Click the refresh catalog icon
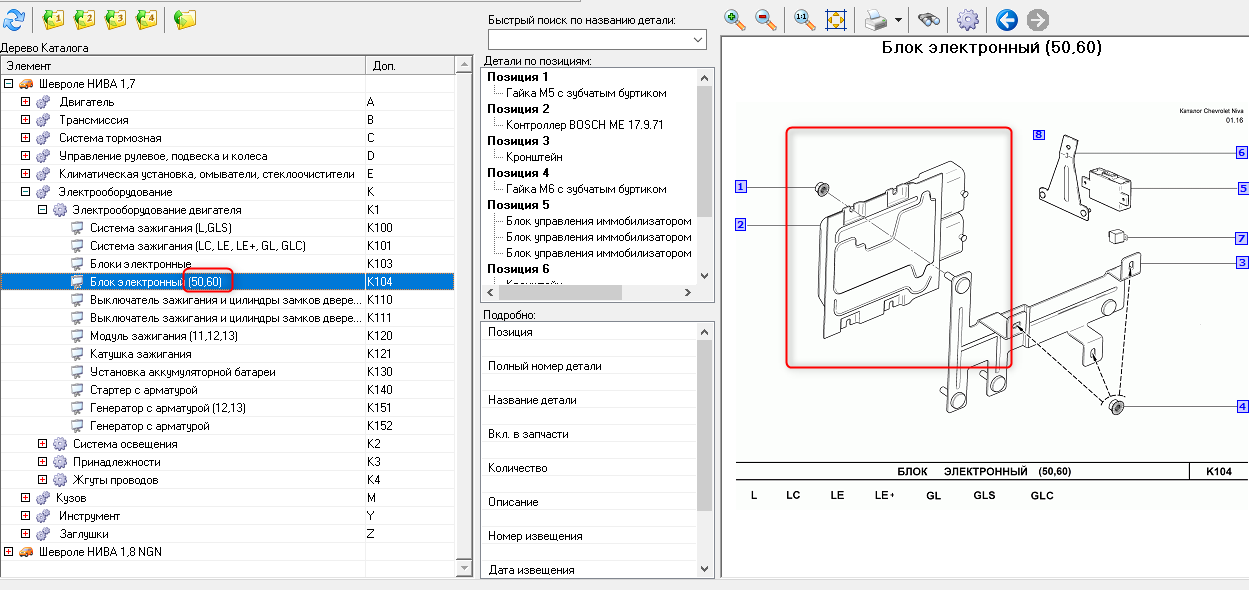This screenshot has width=1249, height=590. point(14,18)
